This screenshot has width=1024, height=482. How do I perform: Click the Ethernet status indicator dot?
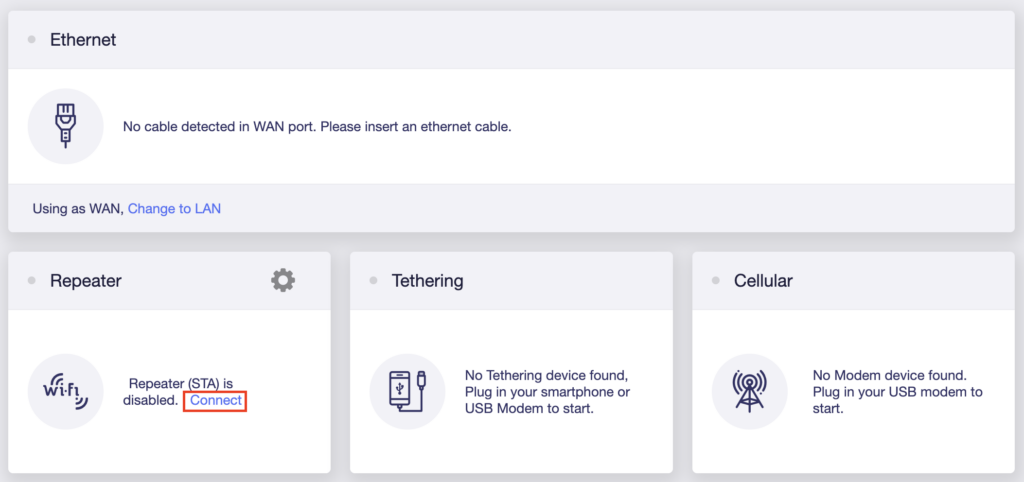pos(31,40)
